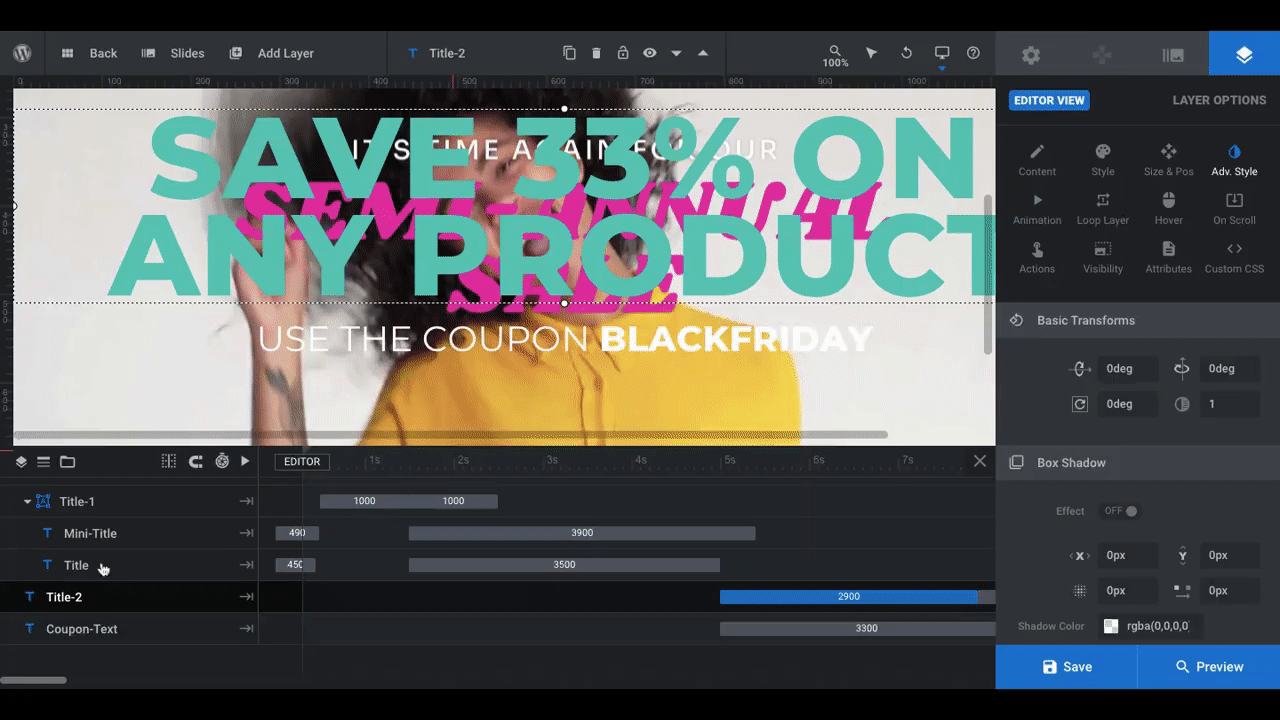
Task: Duplicate the layer with copy icon
Action: pyautogui.click(x=569, y=53)
